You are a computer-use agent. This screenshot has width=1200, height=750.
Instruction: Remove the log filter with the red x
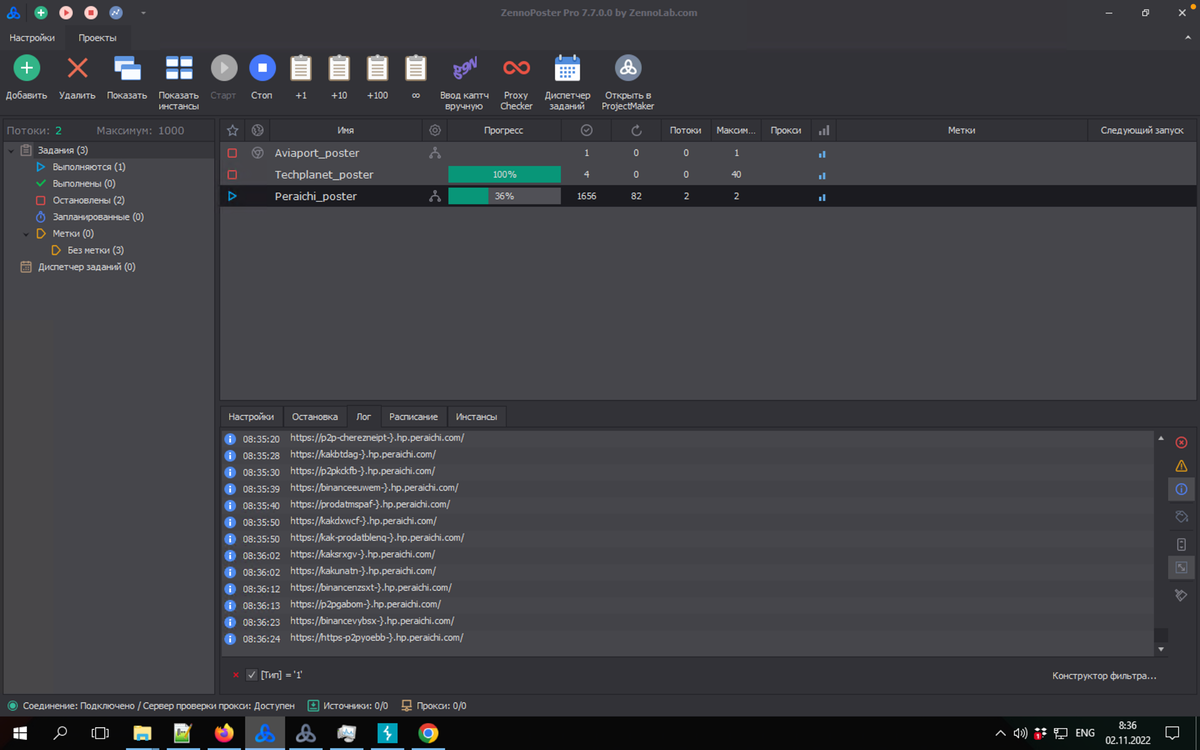[236, 675]
